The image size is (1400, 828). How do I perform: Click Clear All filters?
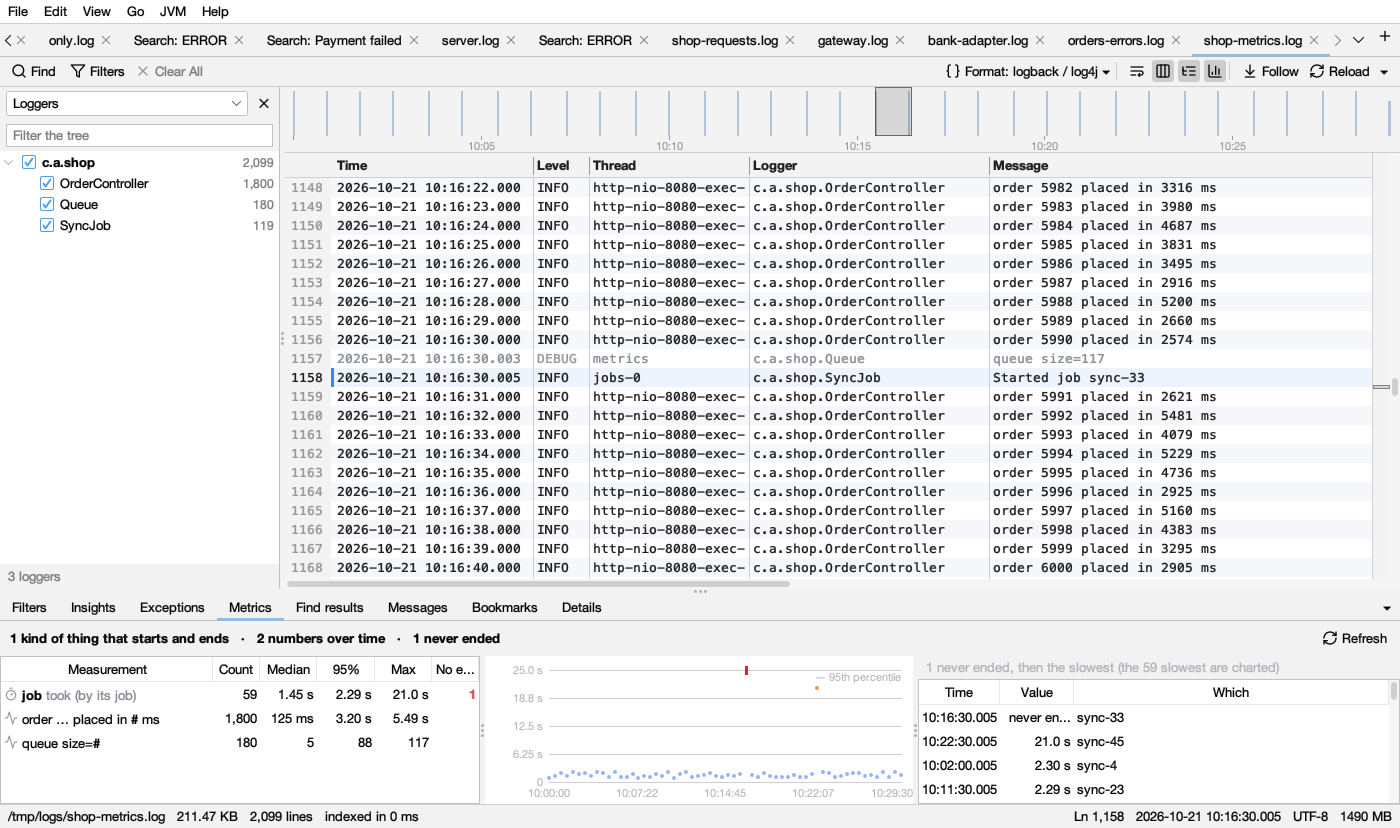click(170, 71)
